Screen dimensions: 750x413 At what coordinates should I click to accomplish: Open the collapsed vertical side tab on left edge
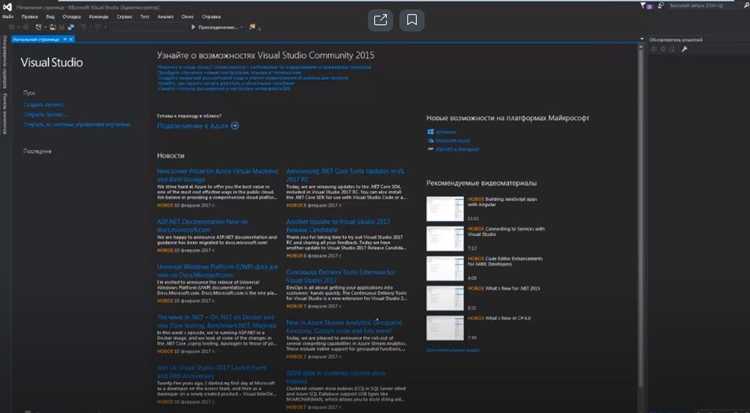[4, 62]
